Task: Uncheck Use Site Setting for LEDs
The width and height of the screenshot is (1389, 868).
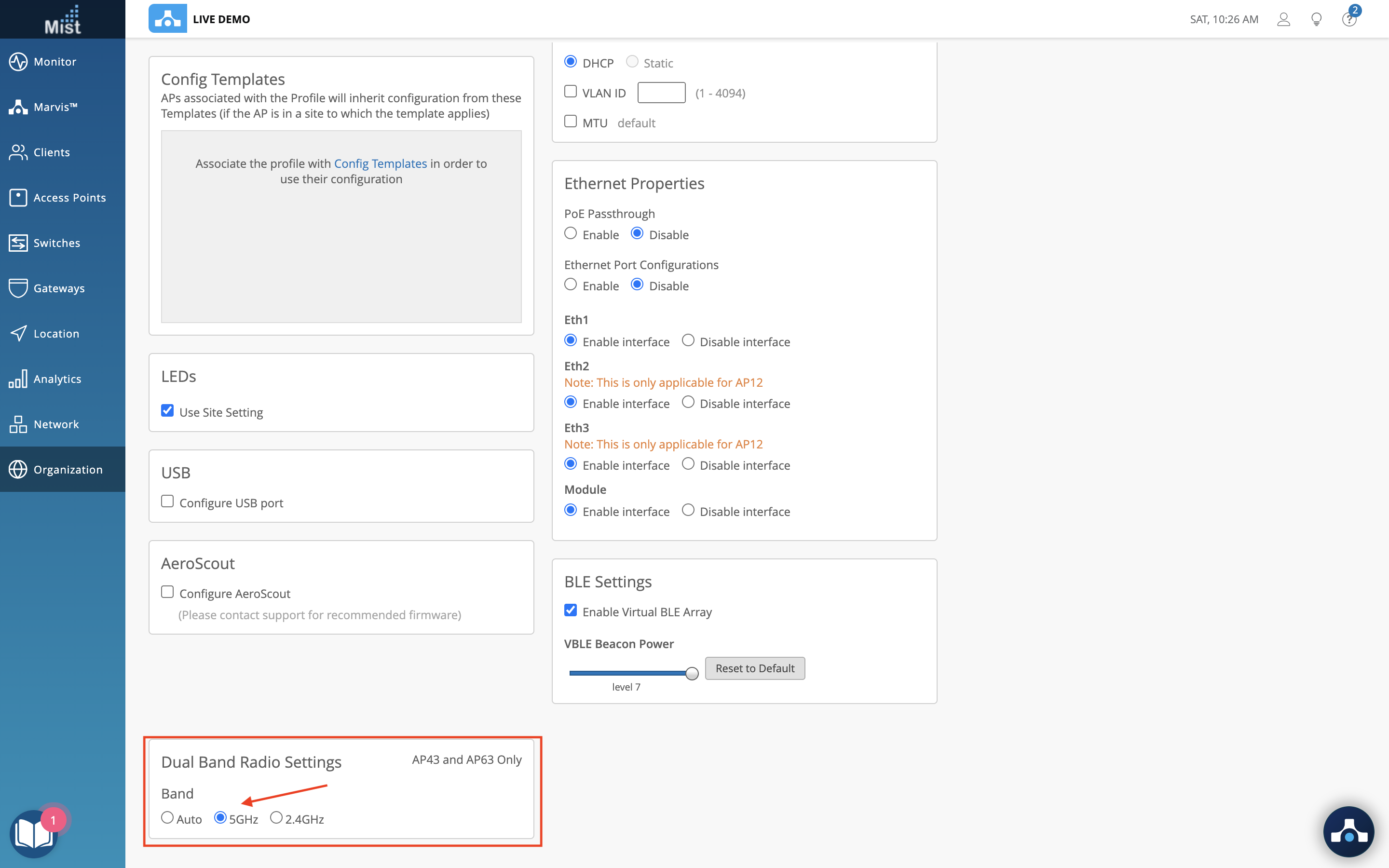Action: pos(168,410)
